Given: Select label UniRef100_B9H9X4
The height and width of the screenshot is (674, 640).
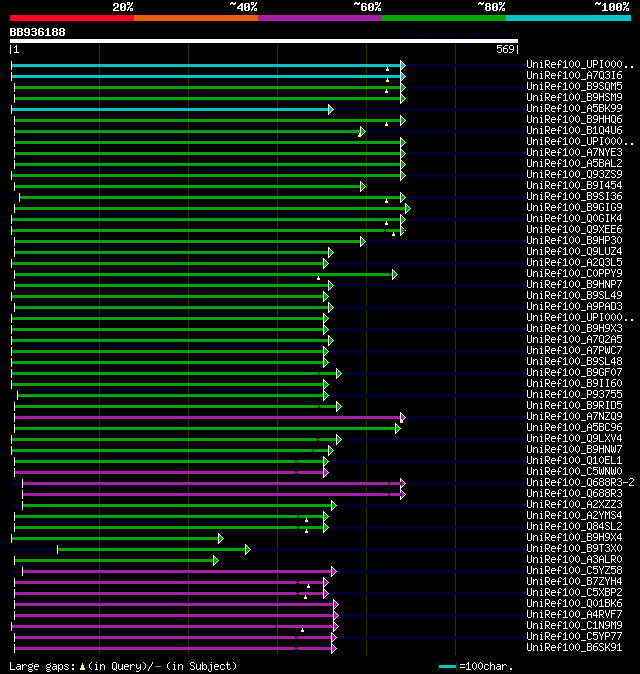Looking at the screenshot, I should coord(574,538).
